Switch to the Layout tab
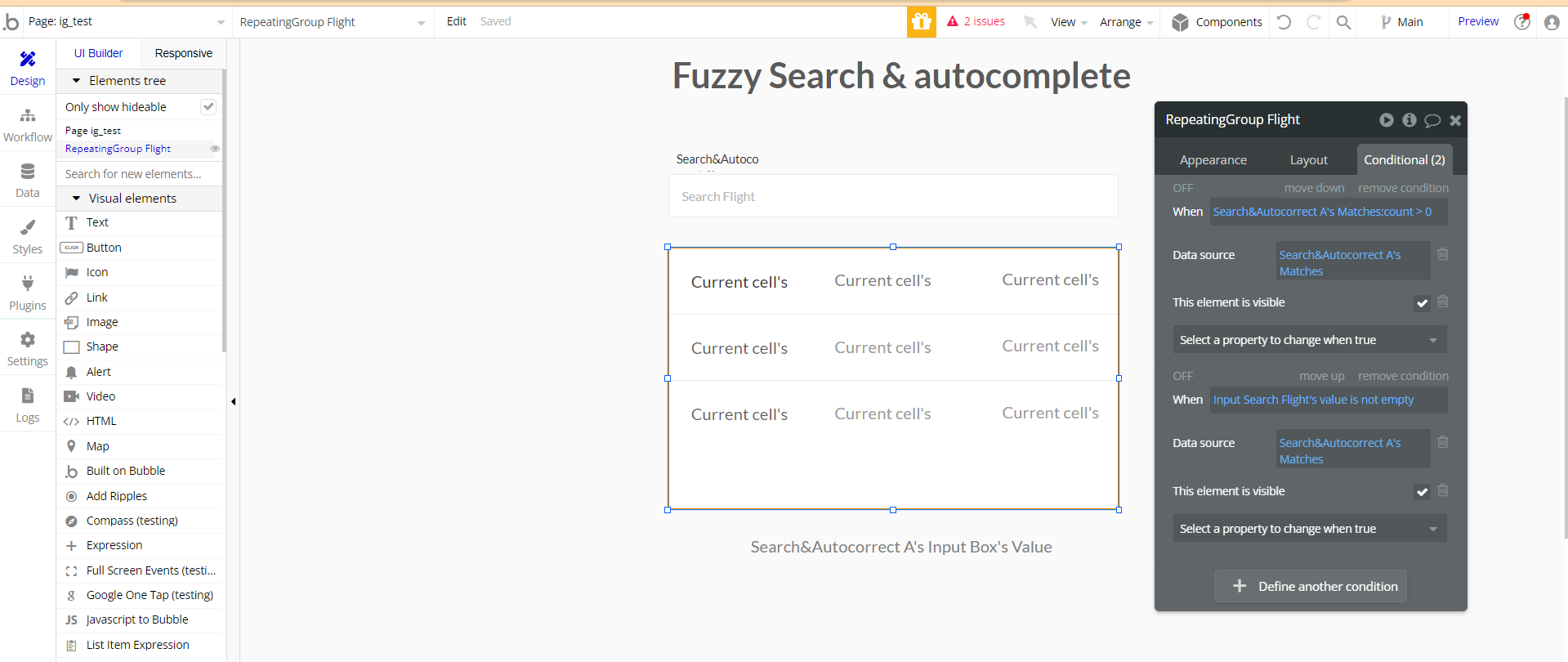The width and height of the screenshot is (1568, 662). (1308, 160)
